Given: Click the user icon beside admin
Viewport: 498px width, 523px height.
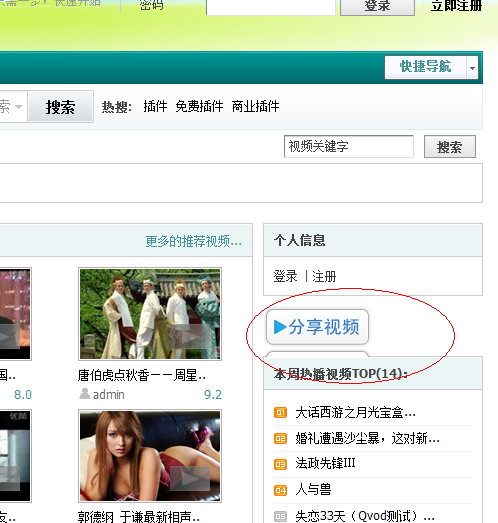Looking at the screenshot, I should pos(85,394).
